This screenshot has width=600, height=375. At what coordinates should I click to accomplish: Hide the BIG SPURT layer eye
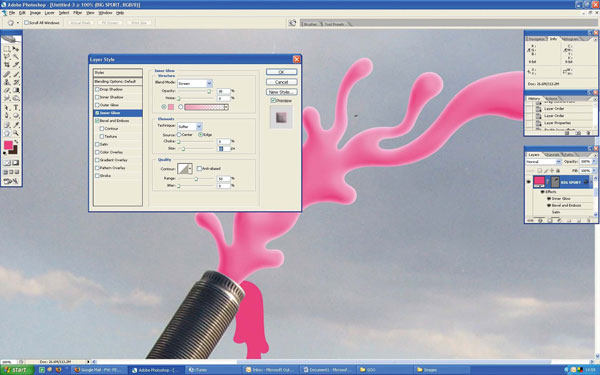coord(529,182)
